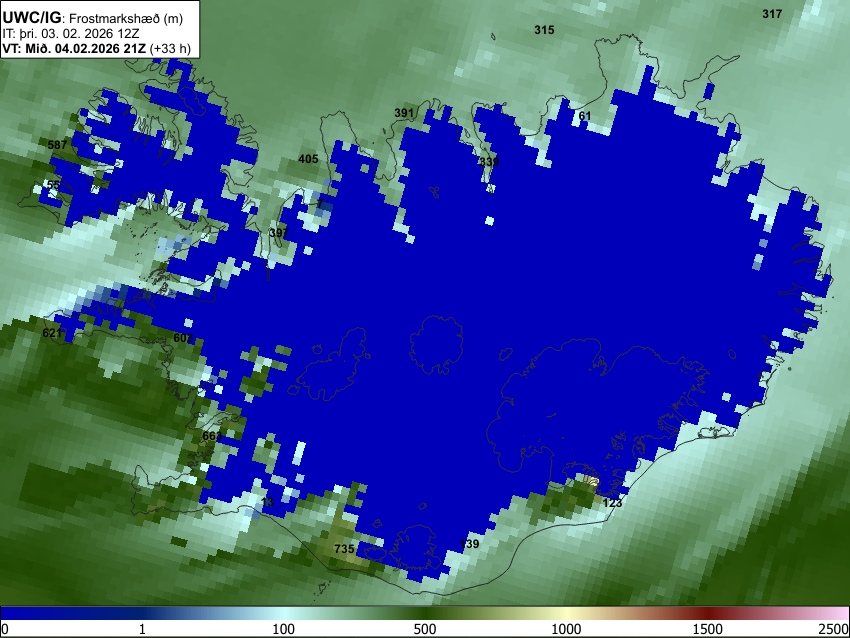This screenshot has width=850, height=638.
Task: Click the '2500' label on the color scale
Action: coord(834,629)
